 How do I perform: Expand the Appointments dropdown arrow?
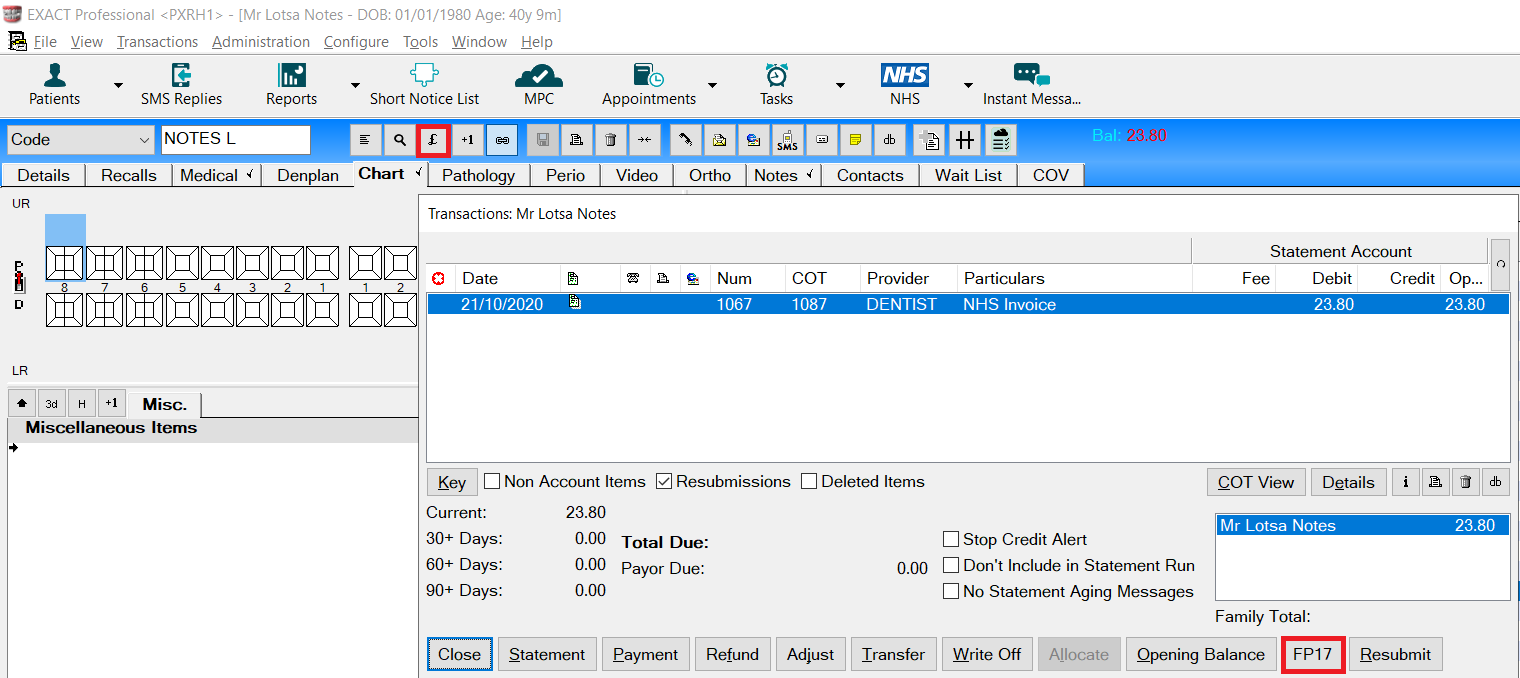click(712, 85)
